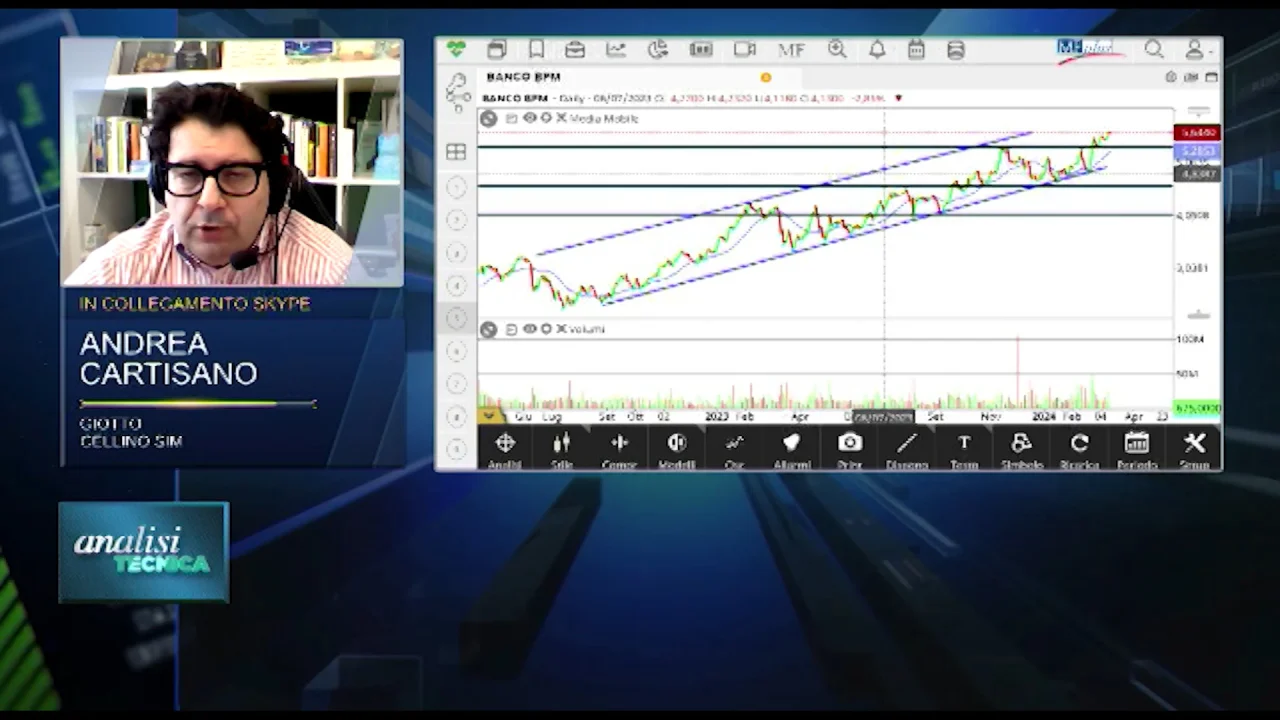The image size is (1280, 720).
Task: Click the green volume value label
Action: (x=1197, y=408)
